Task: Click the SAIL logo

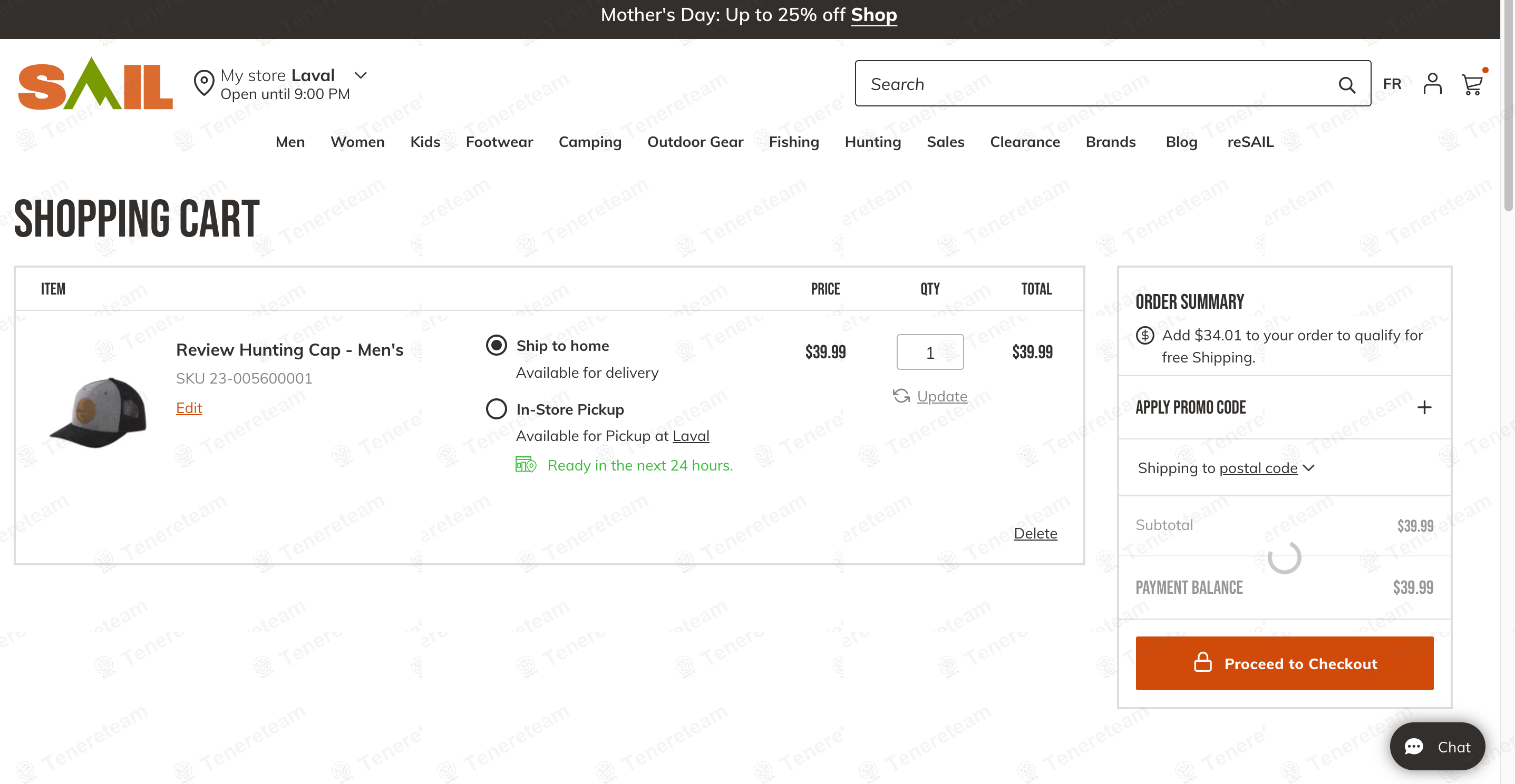Action: (x=95, y=84)
